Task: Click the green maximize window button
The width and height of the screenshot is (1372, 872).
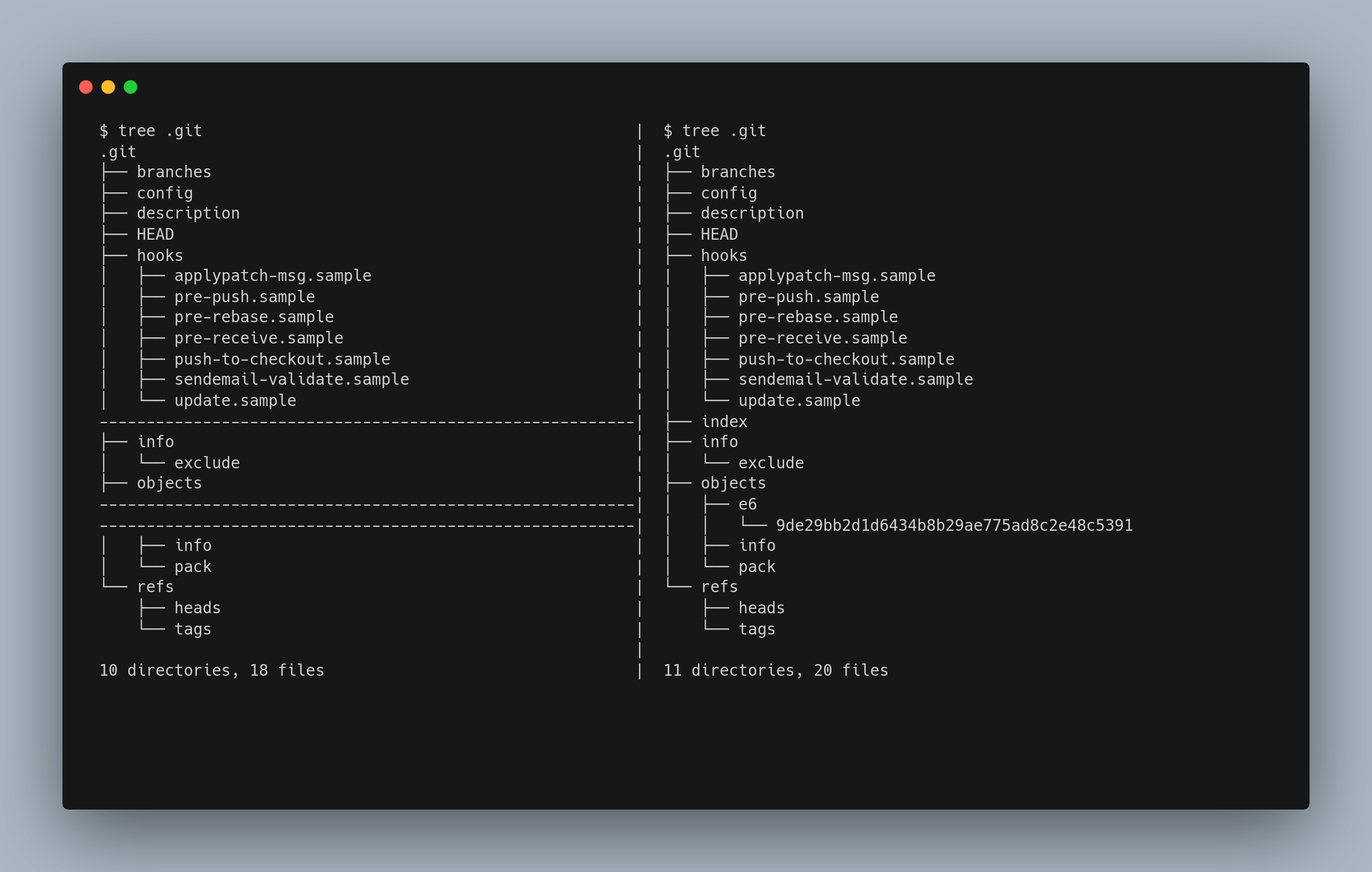Action: click(131, 87)
